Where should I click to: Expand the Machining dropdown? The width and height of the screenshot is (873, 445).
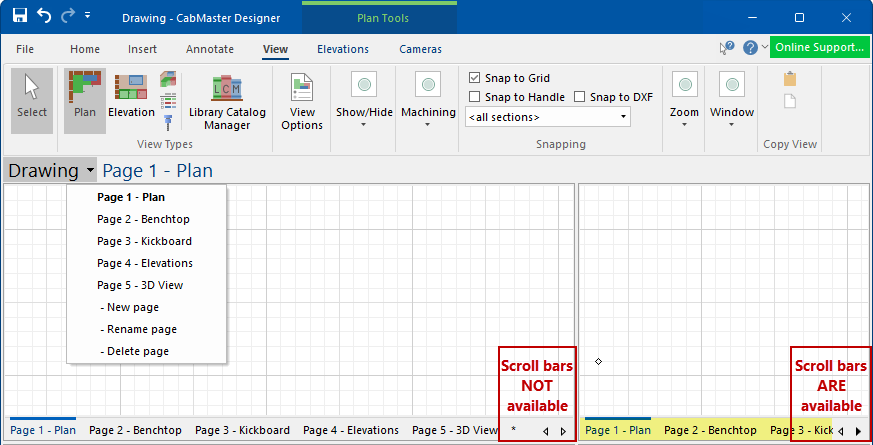pyautogui.click(x=428, y=101)
